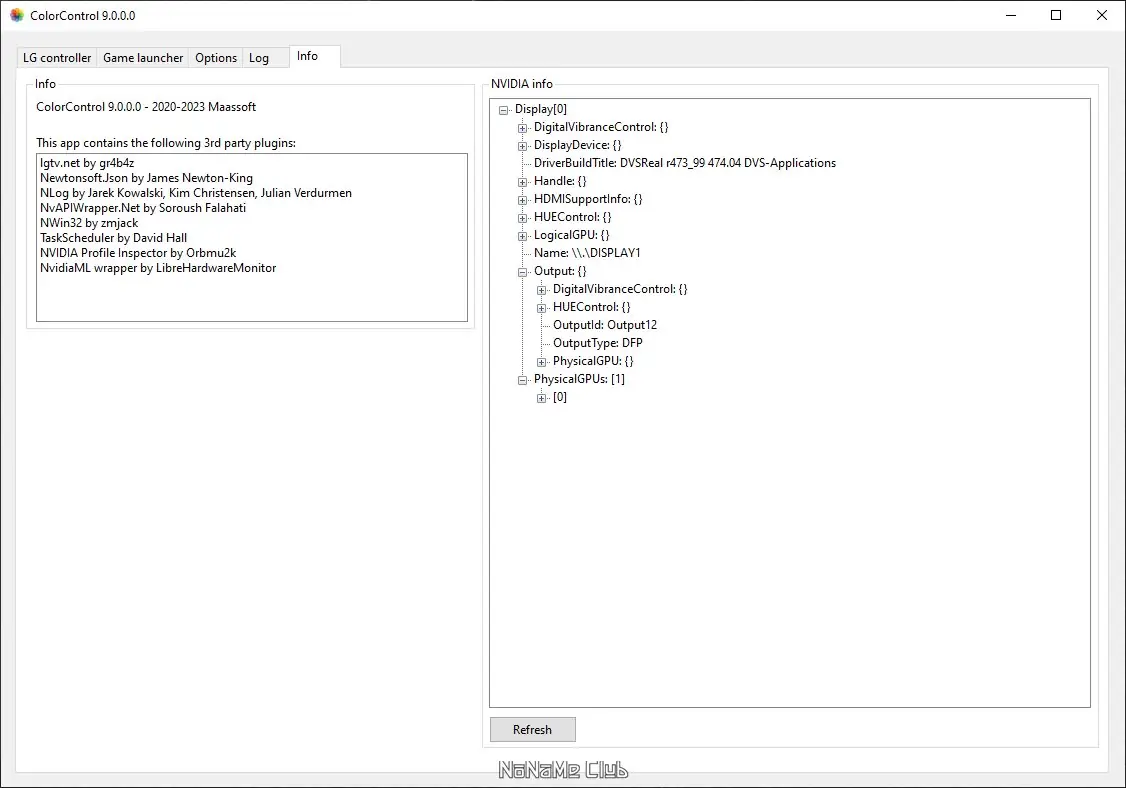Collapse the Display[0] root node

(503, 110)
